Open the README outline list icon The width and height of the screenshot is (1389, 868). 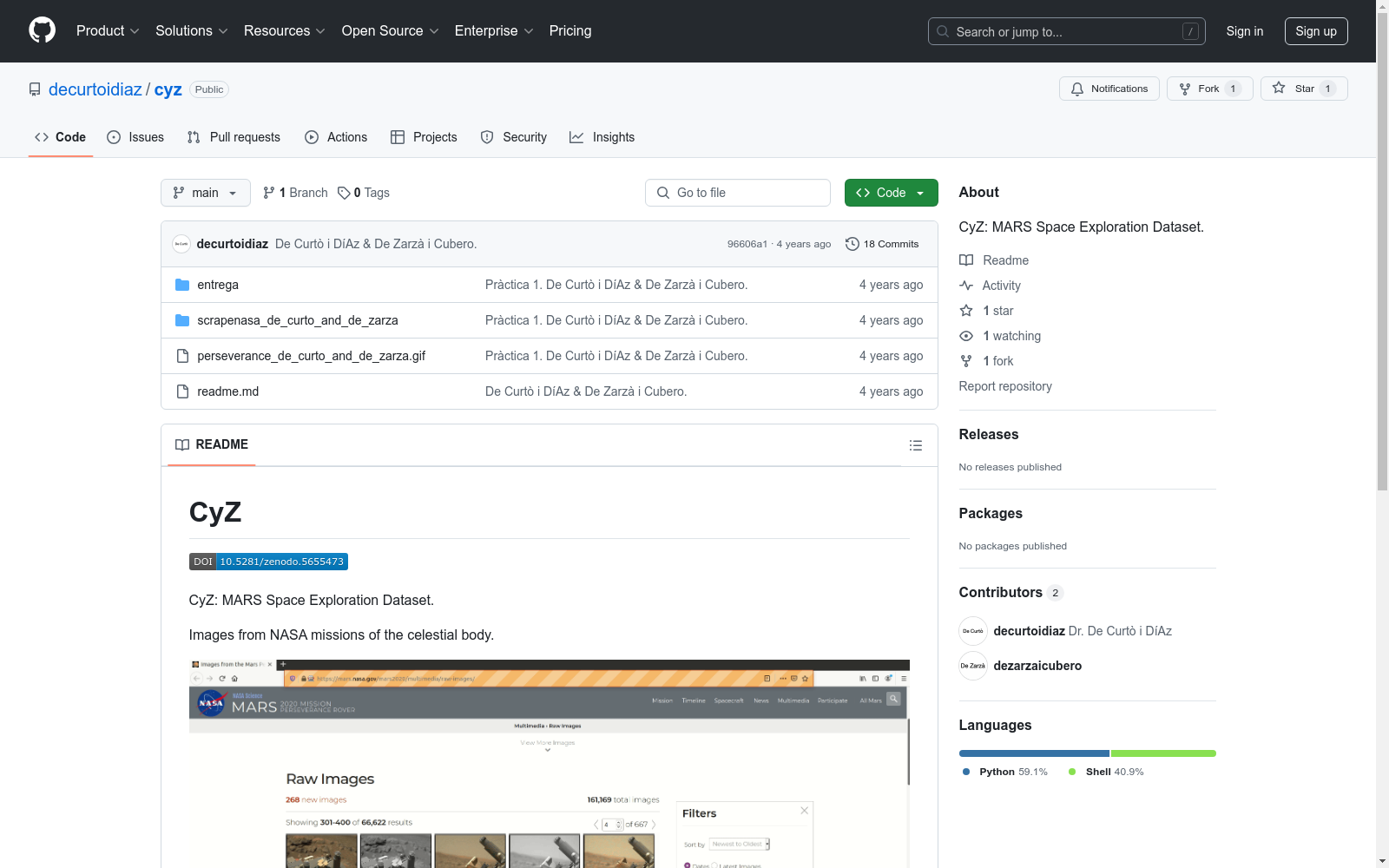click(916, 445)
